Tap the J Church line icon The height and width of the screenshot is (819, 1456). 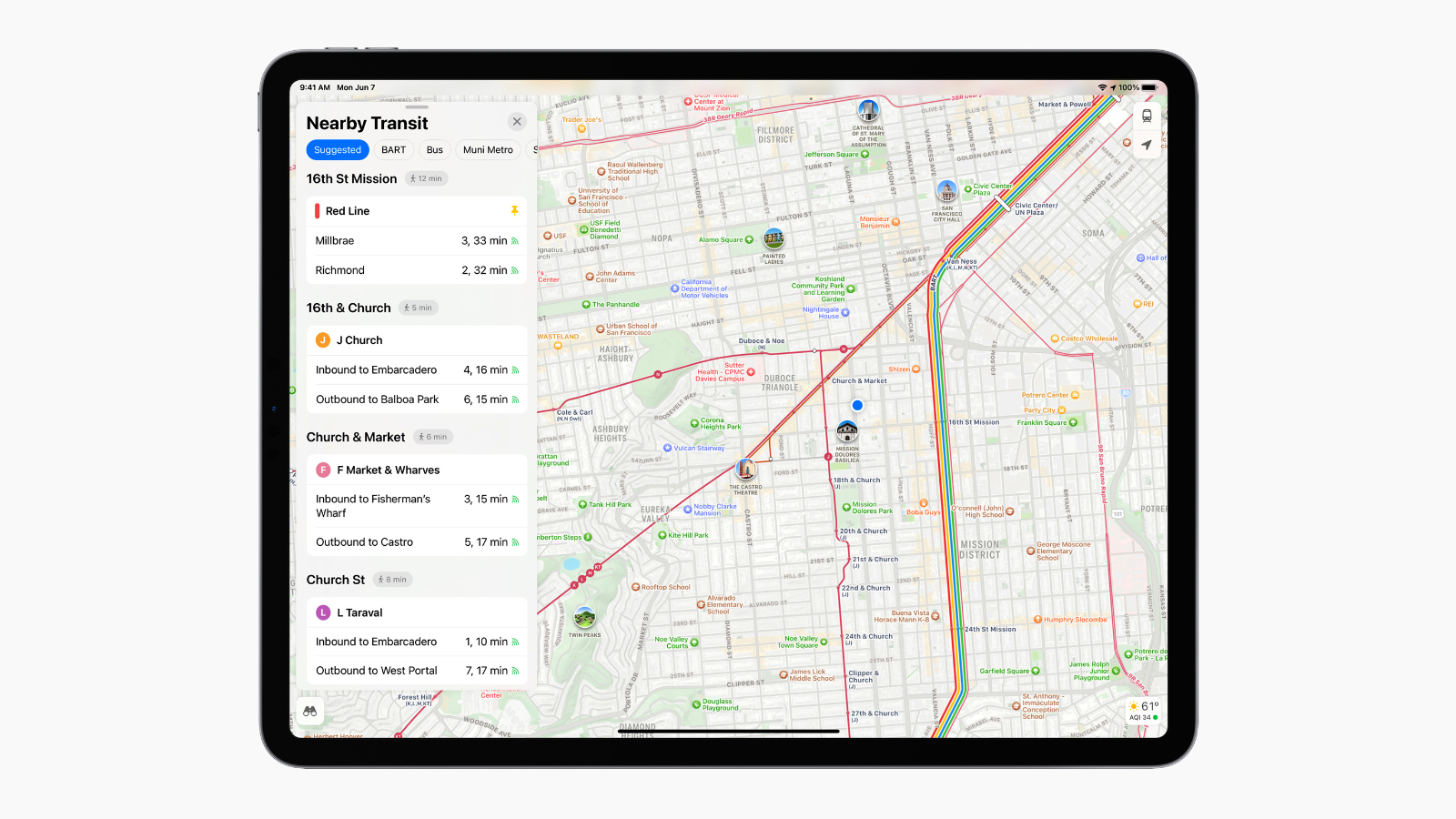click(x=323, y=339)
